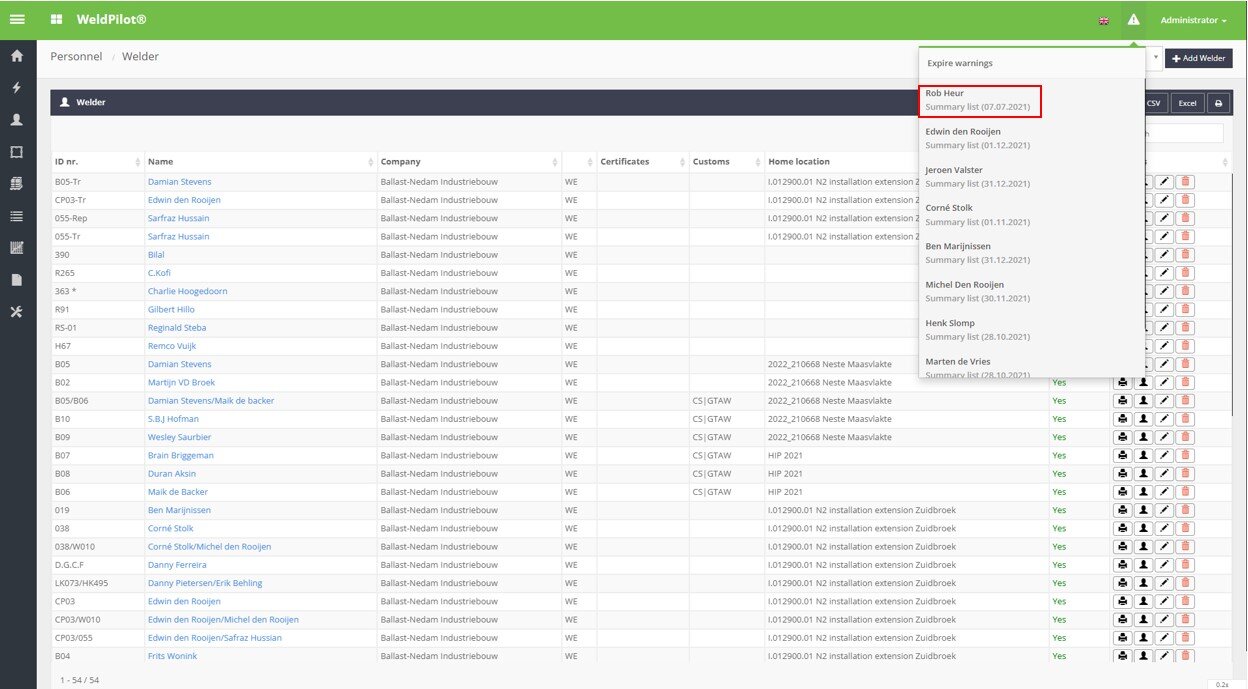Switch language using the UK flag icon
The image size is (1248, 689).
1104,21
